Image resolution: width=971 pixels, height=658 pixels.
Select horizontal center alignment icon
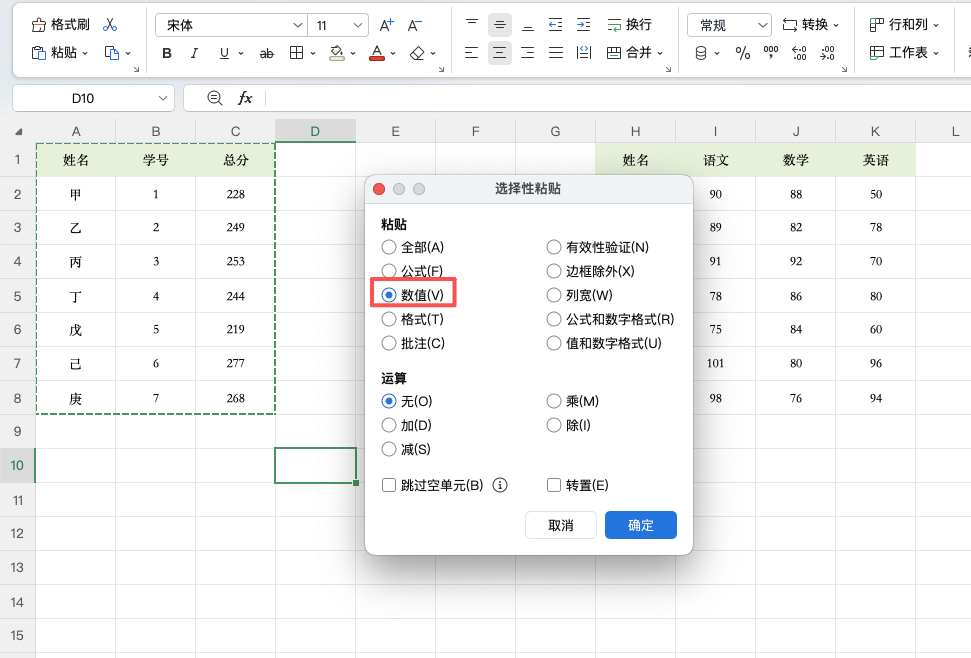pyautogui.click(x=500, y=53)
